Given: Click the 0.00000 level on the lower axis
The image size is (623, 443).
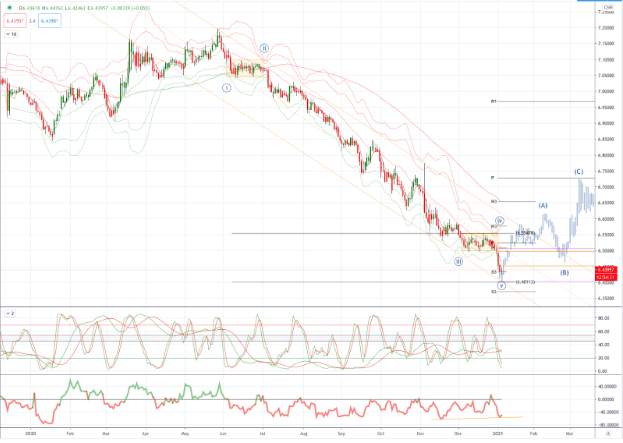Looking at the screenshot, I should coord(606,399).
